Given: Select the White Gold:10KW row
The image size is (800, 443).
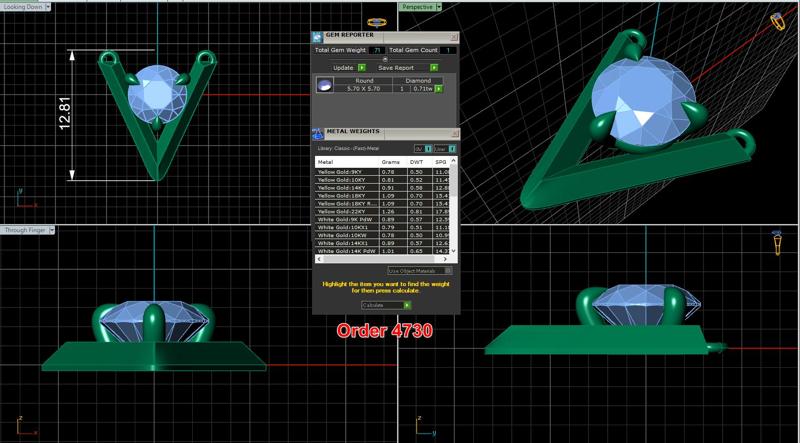Looking at the screenshot, I should coord(382,235).
